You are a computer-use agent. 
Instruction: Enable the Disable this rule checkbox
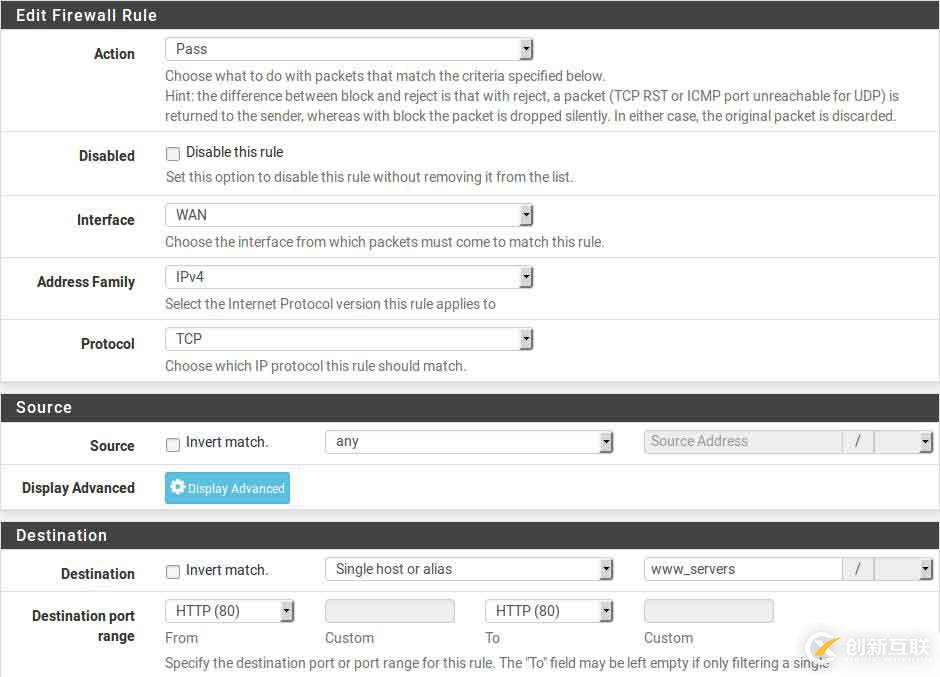pos(172,153)
